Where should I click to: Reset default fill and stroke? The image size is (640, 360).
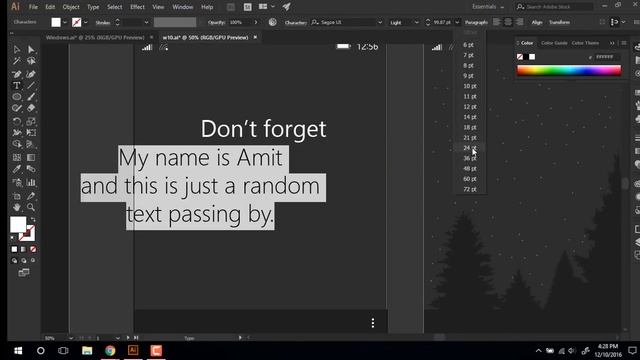pos(12,238)
